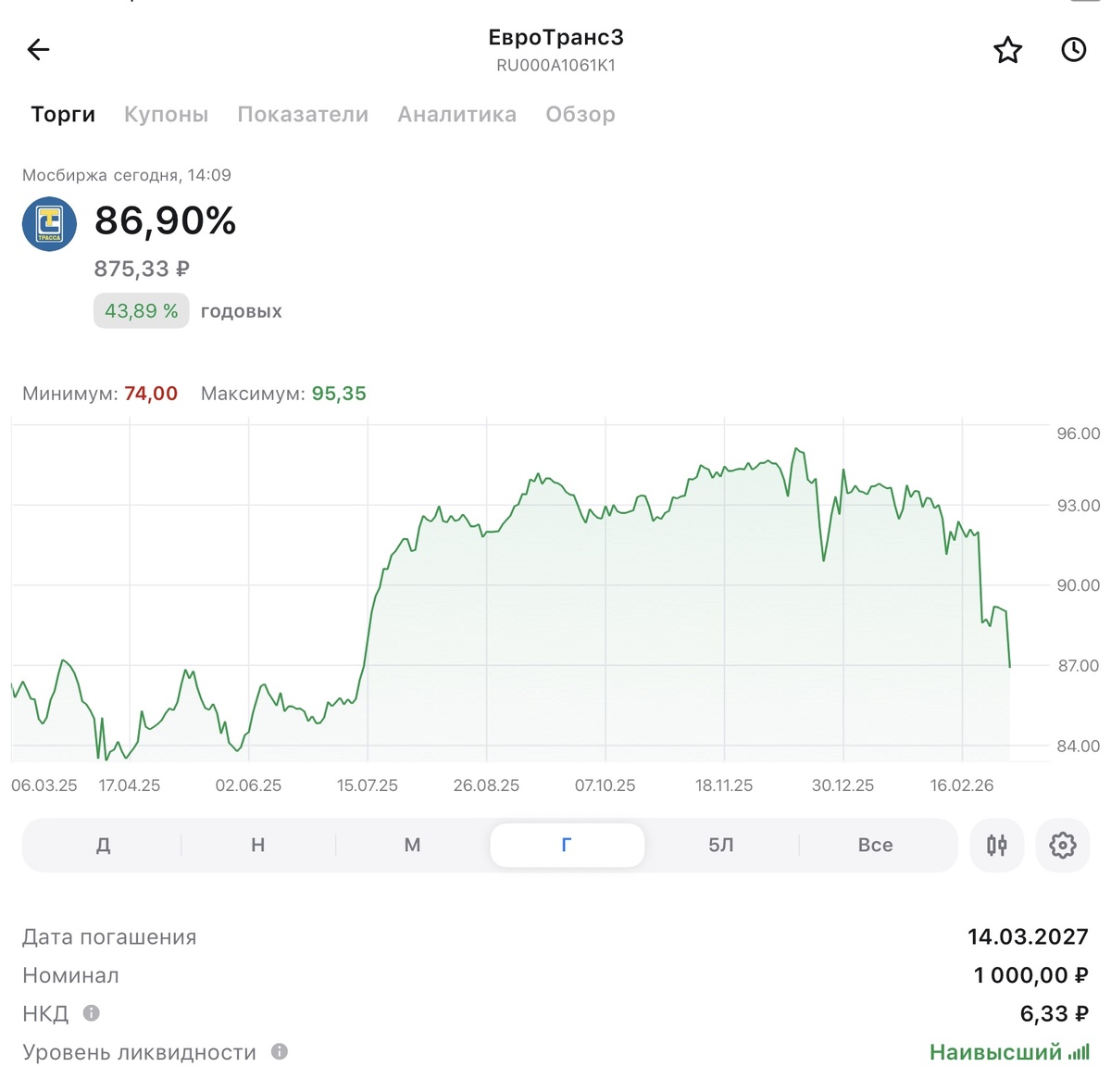This screenshot has width=1111, height=1092.
Task: Click the 26.08.25 date on chart axis
Action: (x=486, y=785)
